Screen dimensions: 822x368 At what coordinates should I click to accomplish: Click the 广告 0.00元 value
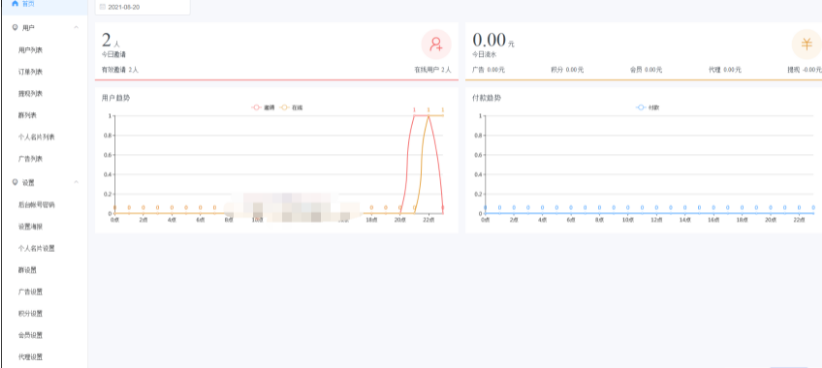(x=488, y=70)
